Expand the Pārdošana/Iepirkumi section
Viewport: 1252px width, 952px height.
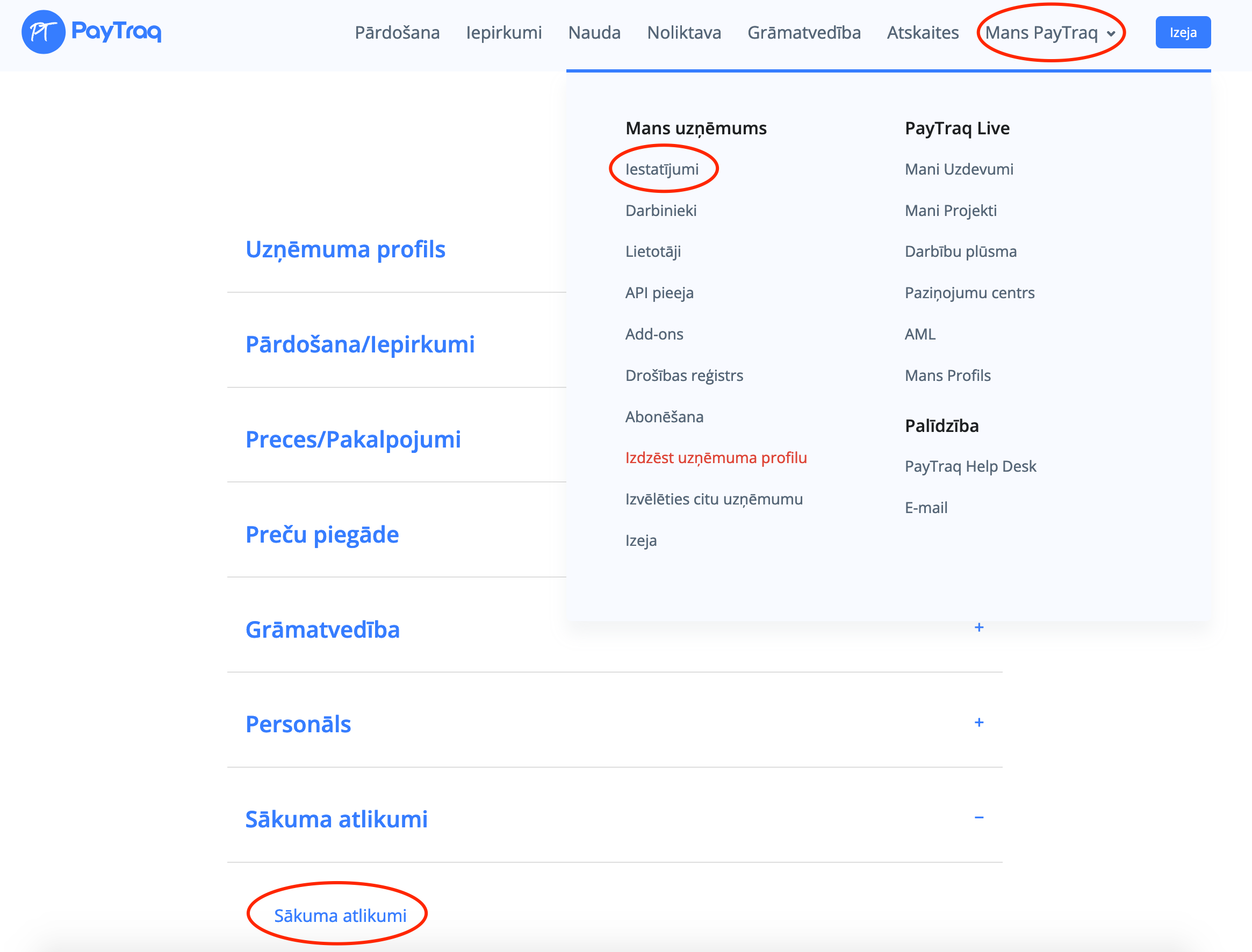(x=360, y=344)
